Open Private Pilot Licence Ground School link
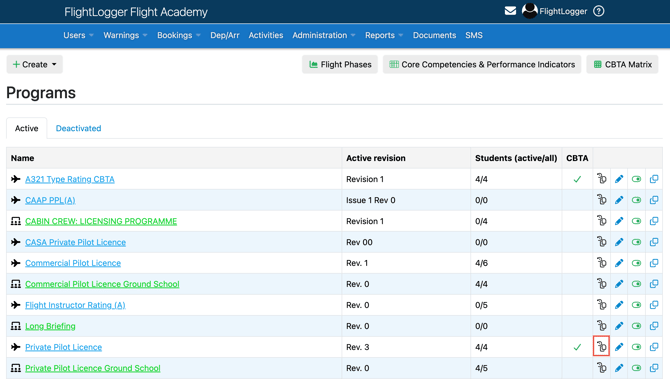 93,368
